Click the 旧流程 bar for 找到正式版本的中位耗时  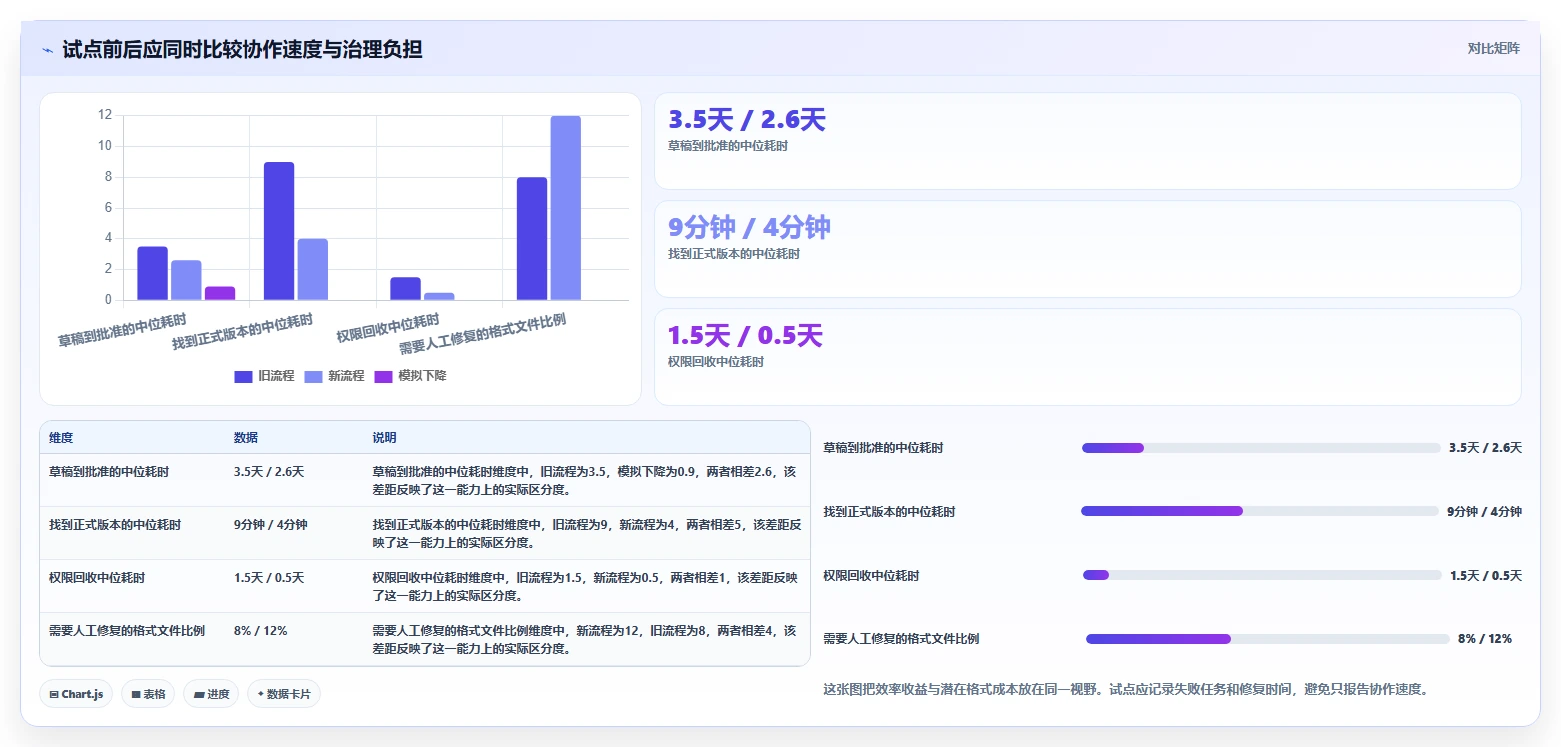[279, 231]
